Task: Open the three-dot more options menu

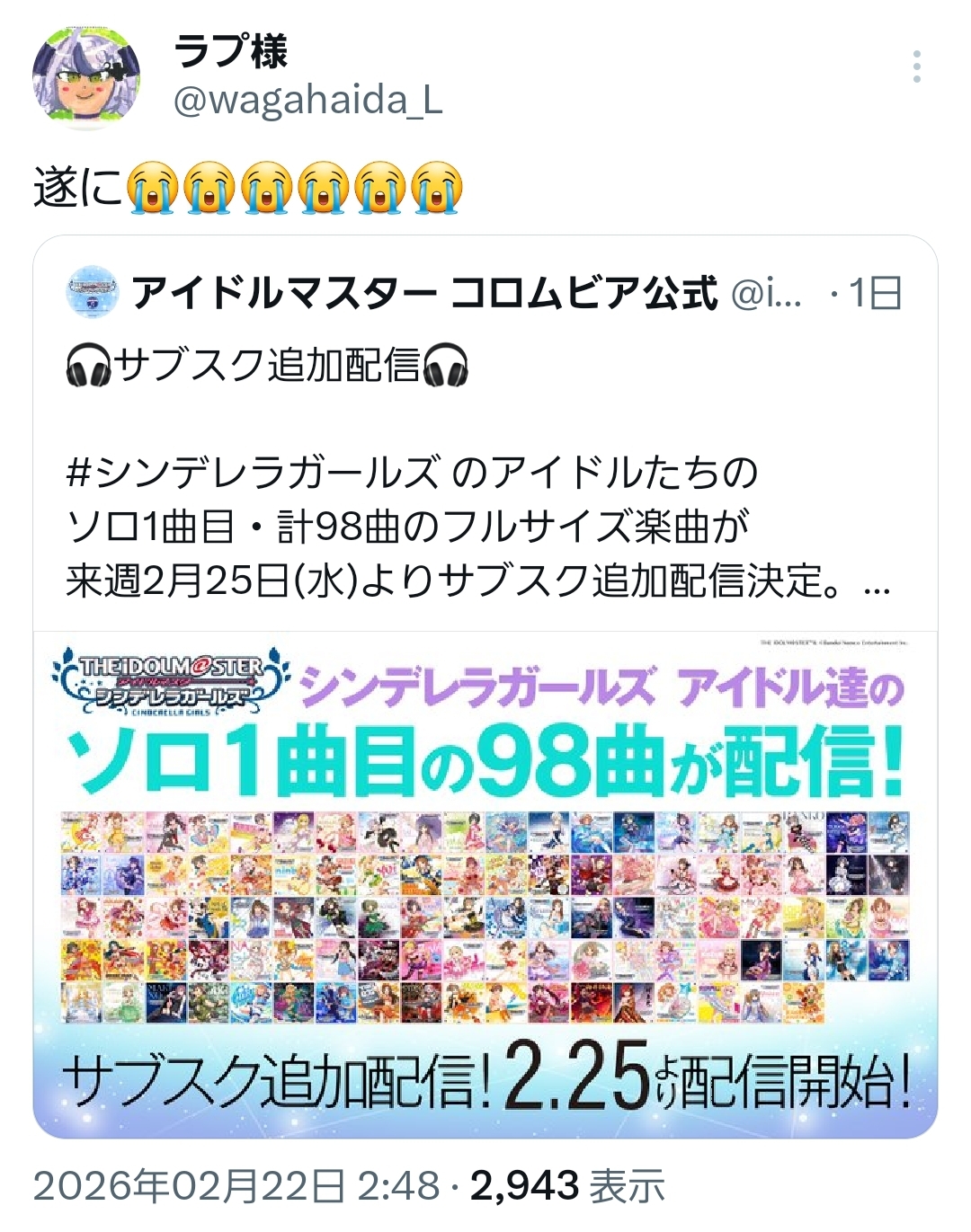Action: [x=916, y=66]
